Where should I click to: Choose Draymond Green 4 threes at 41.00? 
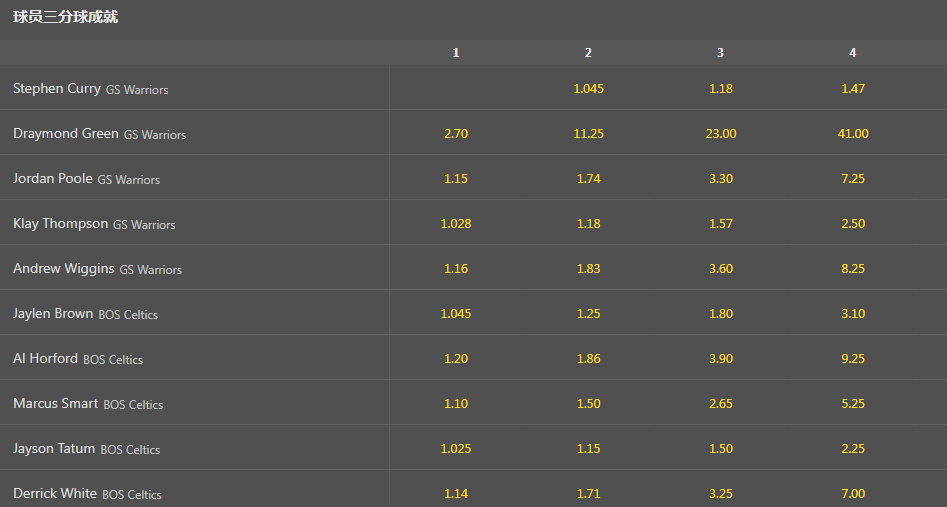click(x=852, y=134)
